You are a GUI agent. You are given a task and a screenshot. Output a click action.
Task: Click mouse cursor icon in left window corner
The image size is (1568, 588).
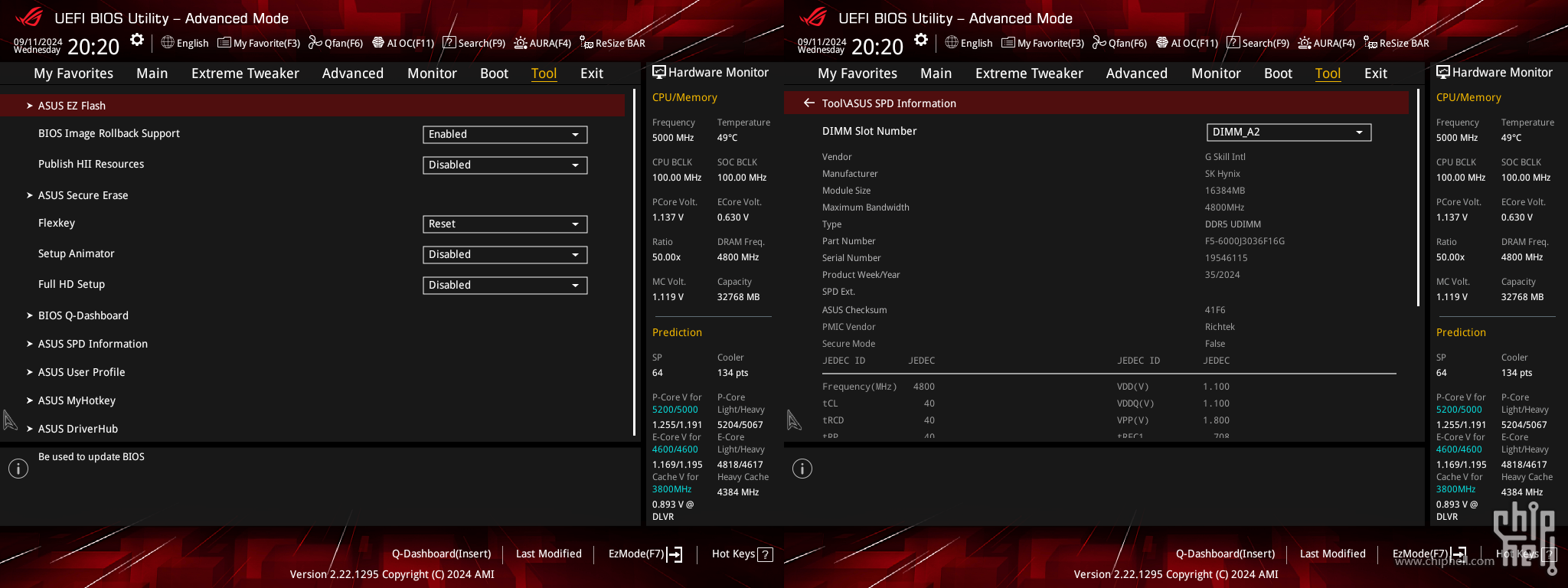[10, 420]
